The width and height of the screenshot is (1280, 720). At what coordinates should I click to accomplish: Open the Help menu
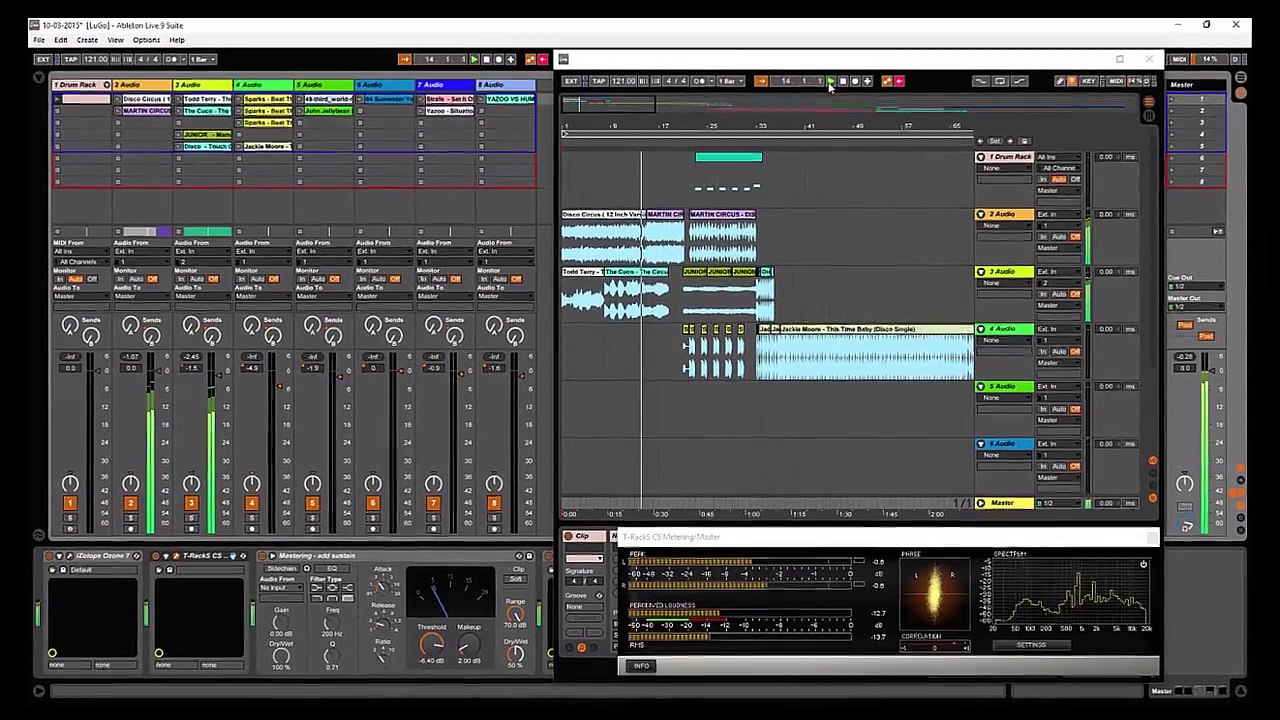pos(177,40)
